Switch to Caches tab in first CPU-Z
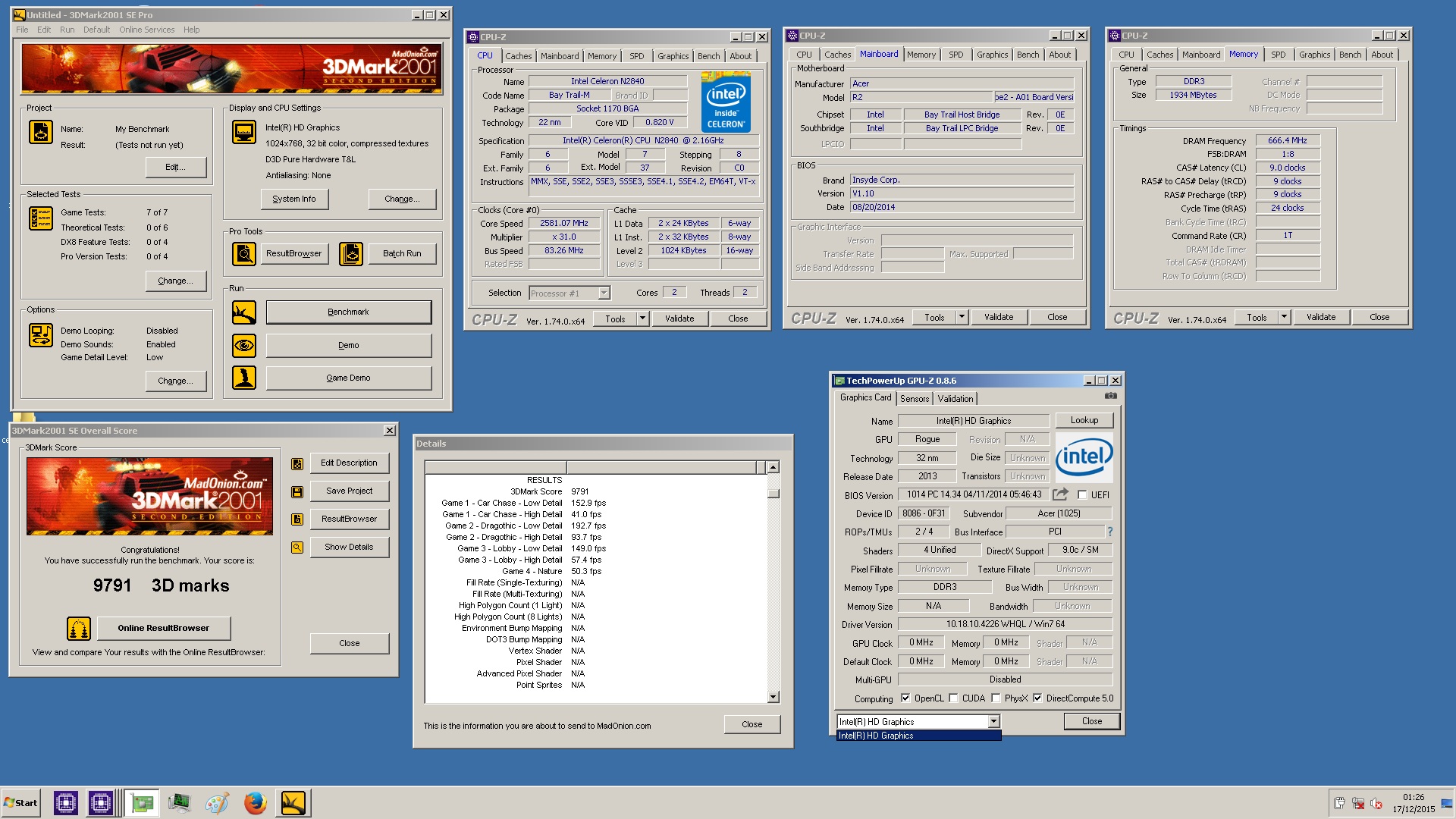Image resolution: width=1456 pixels, height=819 pixels. tap(519, 56)
